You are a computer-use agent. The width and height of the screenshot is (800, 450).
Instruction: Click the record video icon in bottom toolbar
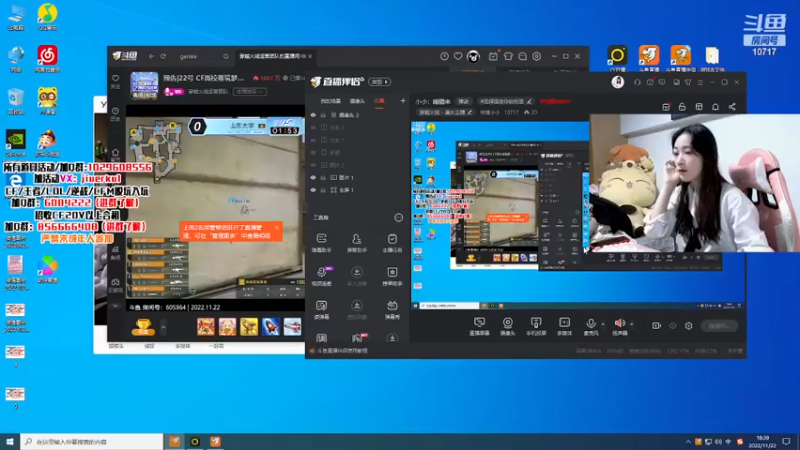(656, 326)
